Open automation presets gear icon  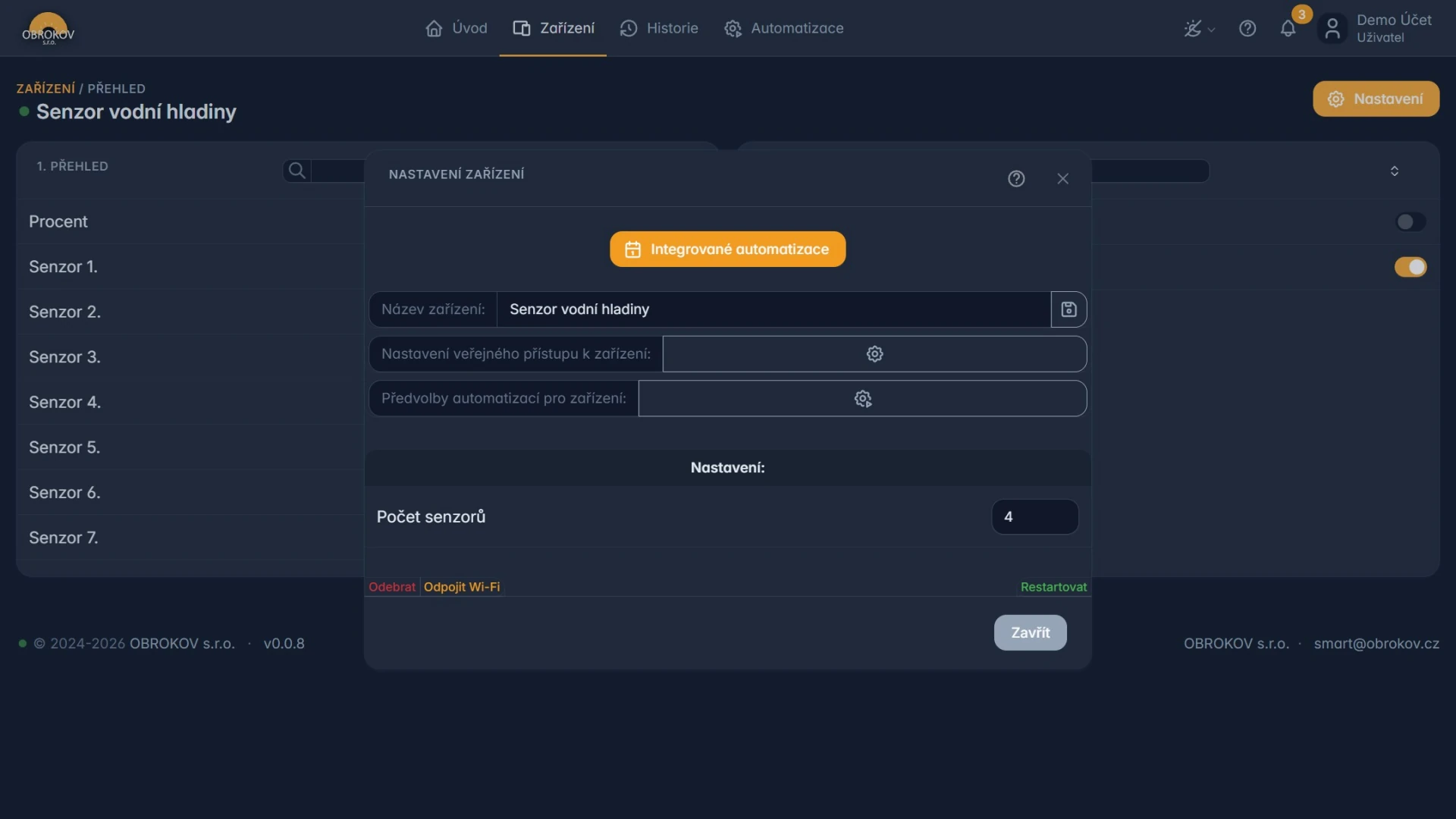pos(862,399)
